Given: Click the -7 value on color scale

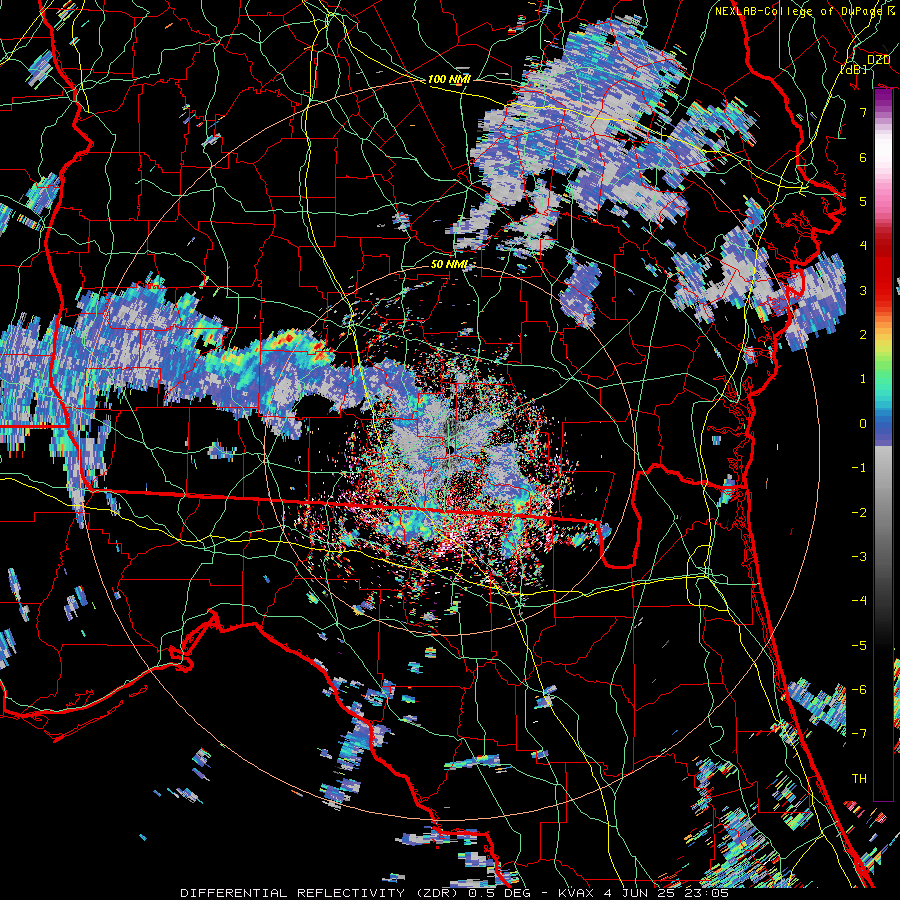Looking at the screenshot, I should pyautogui.click(x=859, y=734).
